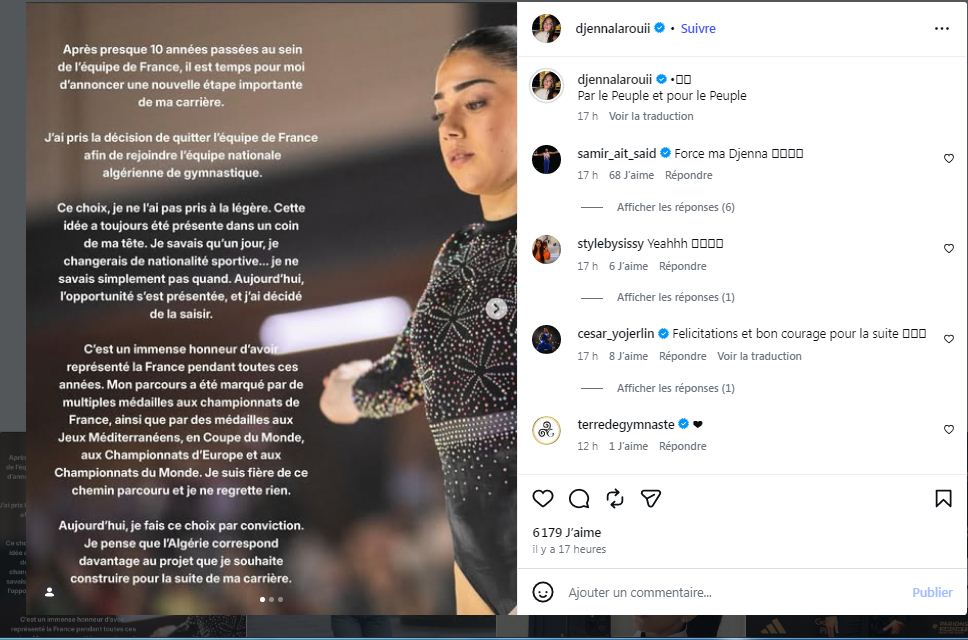Focus the Ajouter un commentaire field

pyautogui.click(x=735, y=592)
